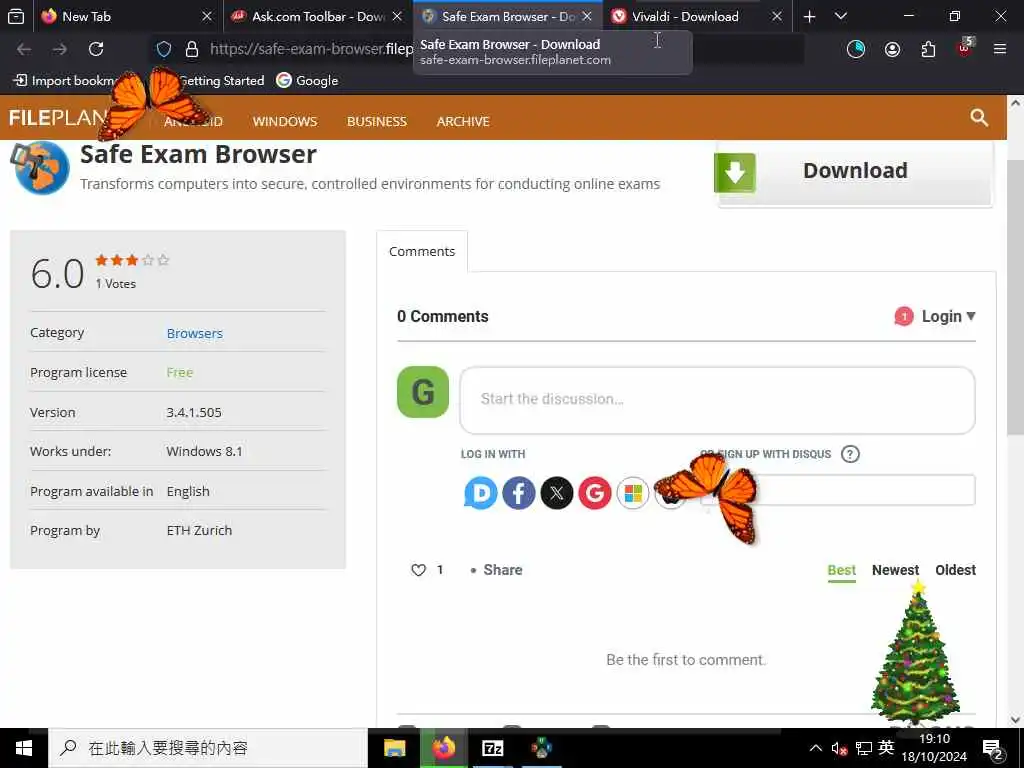
Task: Open the Getting Started bookmark
Action: click(x=221, y=80)
